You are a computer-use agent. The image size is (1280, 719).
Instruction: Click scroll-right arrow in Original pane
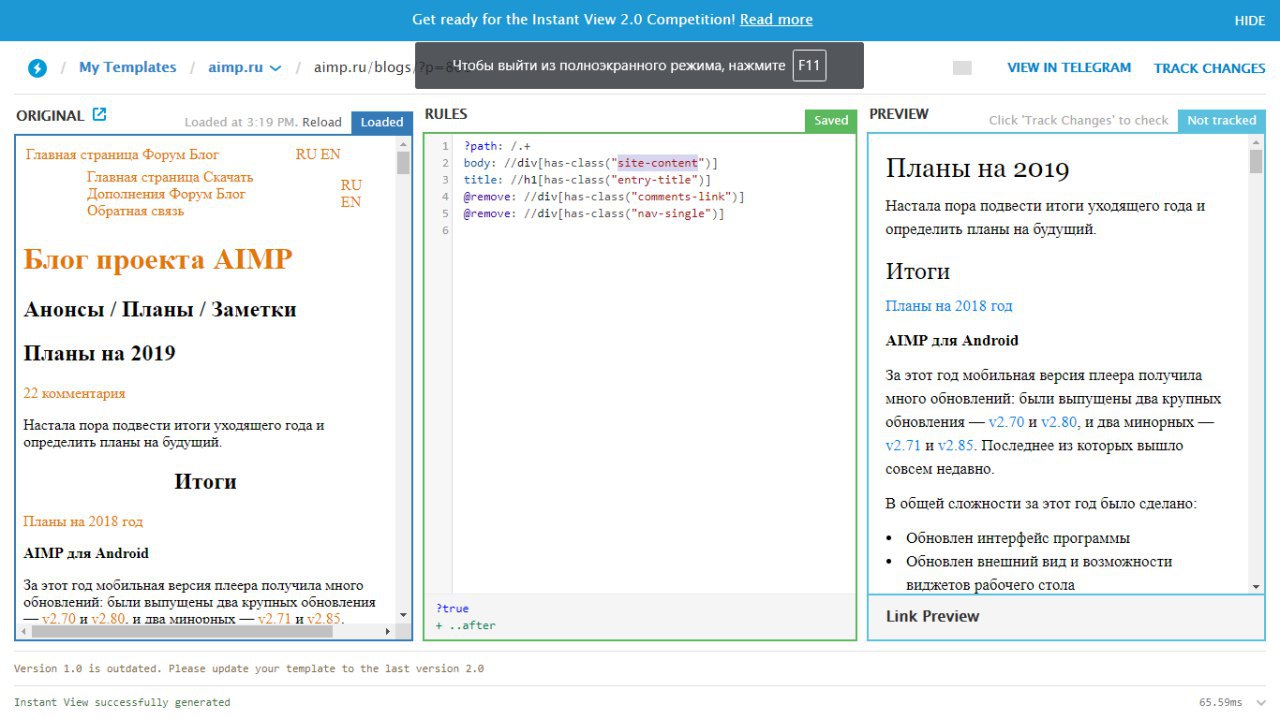(x=390, y=631)
